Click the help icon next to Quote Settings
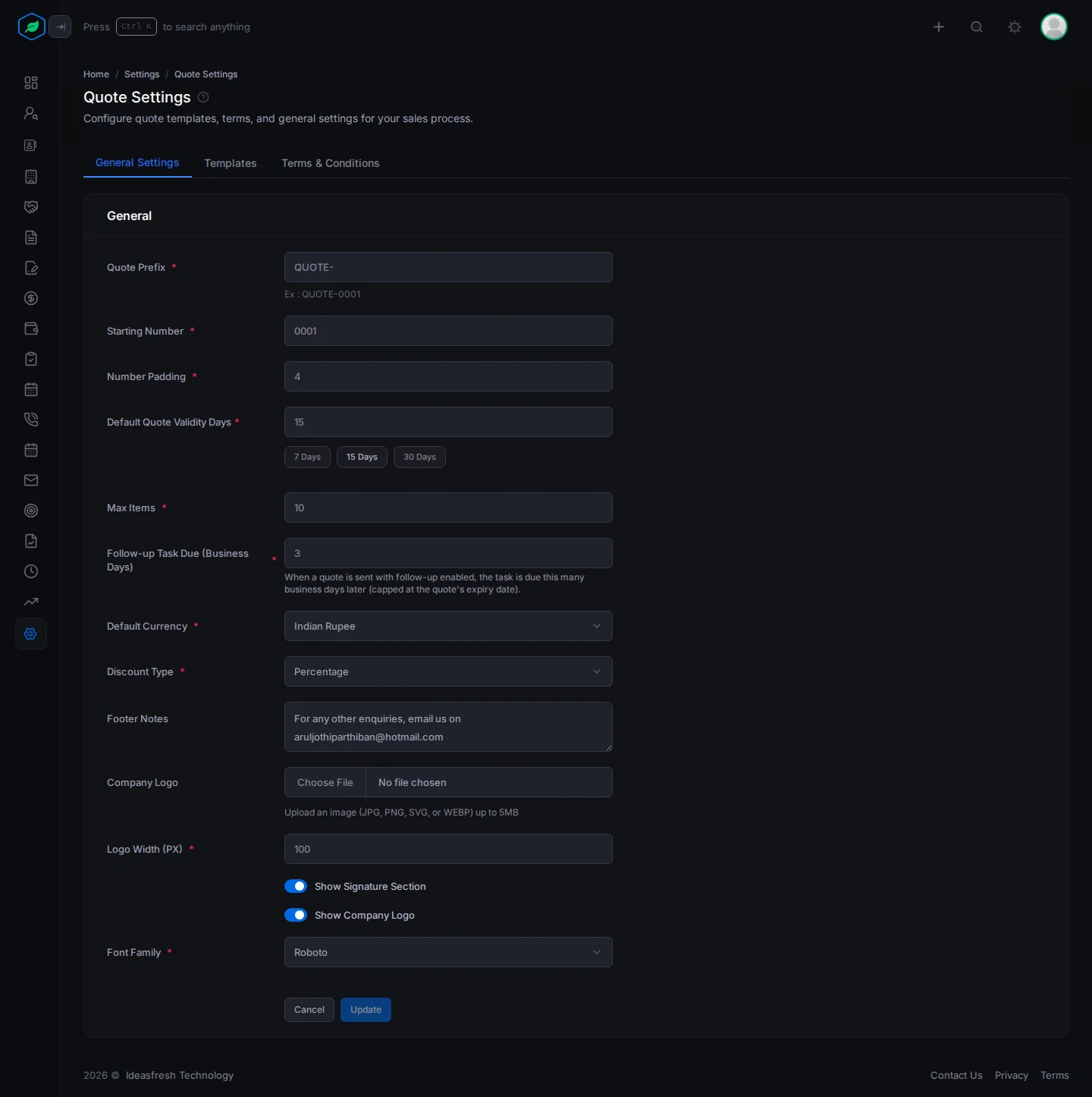 pos(203,97)
